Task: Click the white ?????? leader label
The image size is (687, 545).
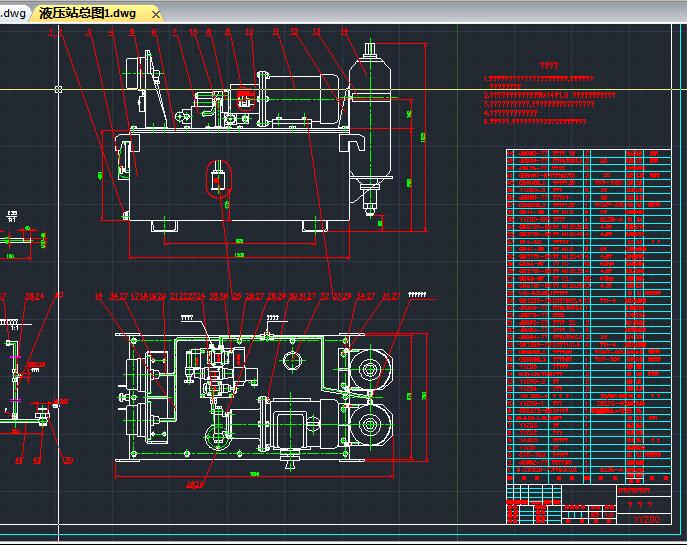Action: [x=417, y=295]
